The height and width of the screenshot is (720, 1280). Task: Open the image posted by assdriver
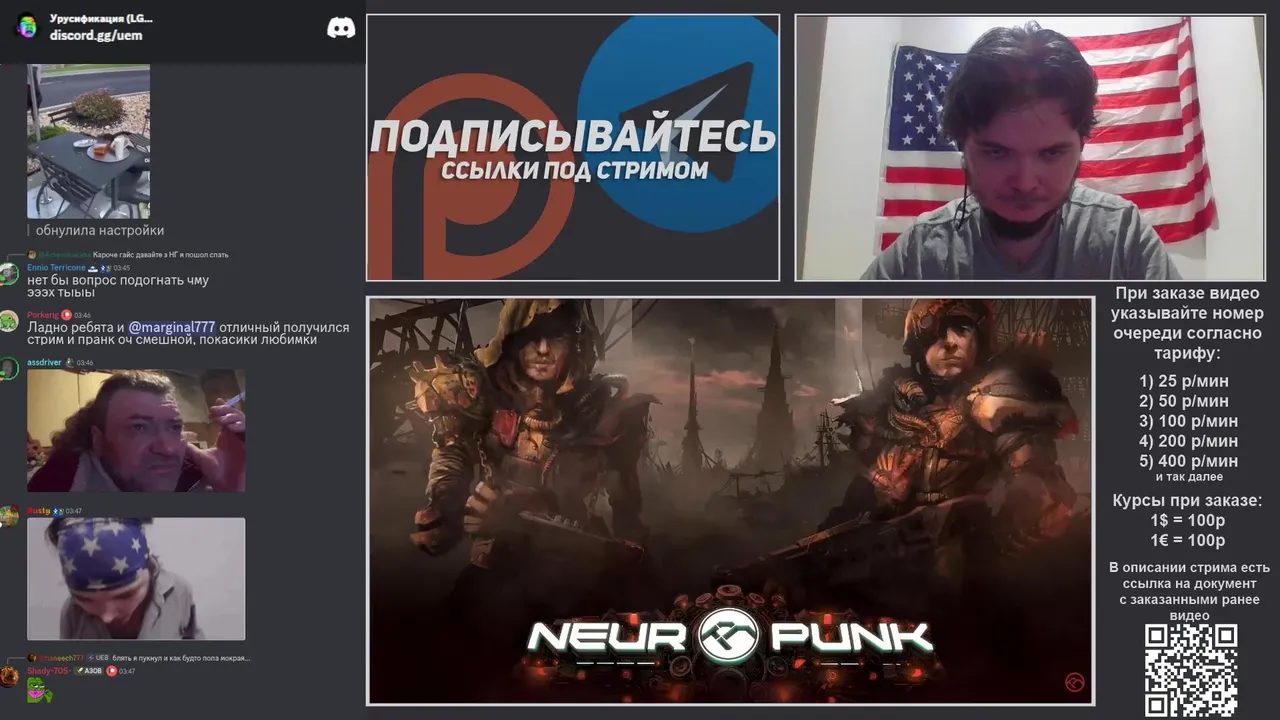pyautogui.click(x=136, y=431)
